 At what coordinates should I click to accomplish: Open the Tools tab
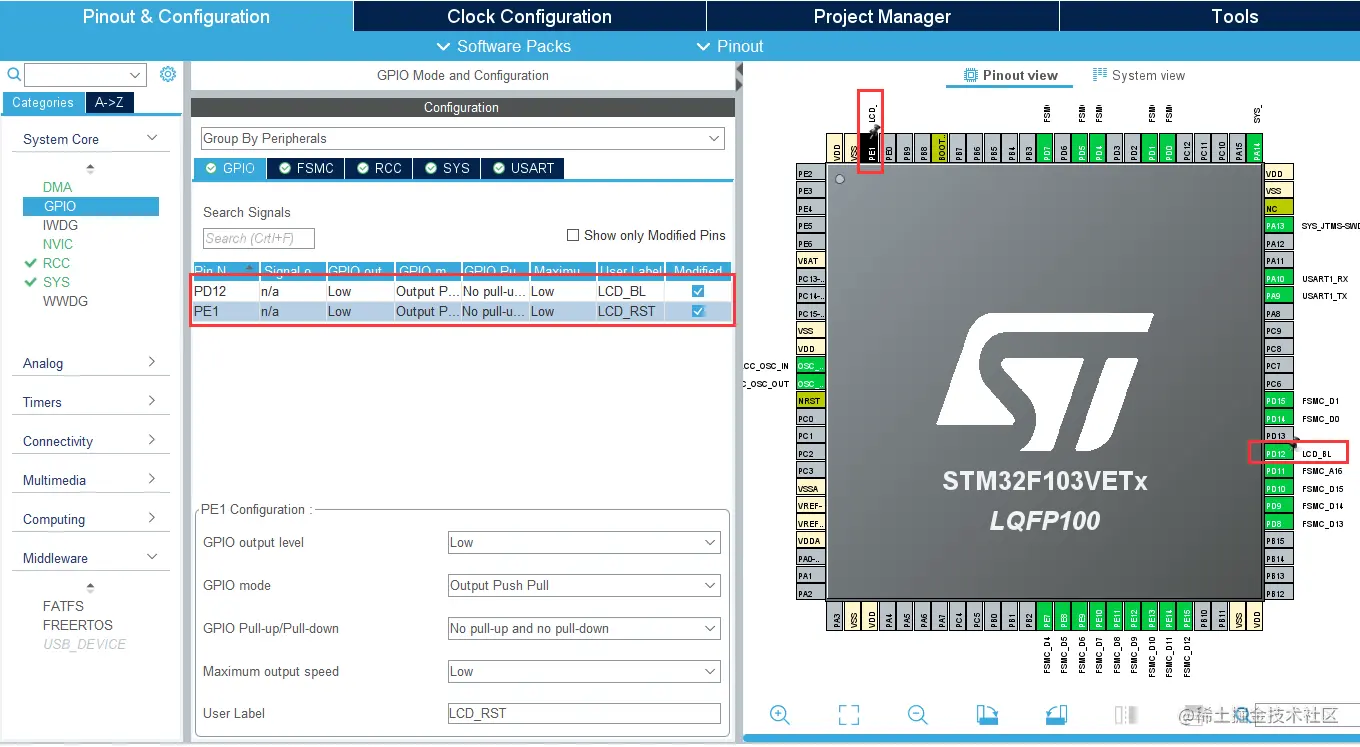[1235, 16]
